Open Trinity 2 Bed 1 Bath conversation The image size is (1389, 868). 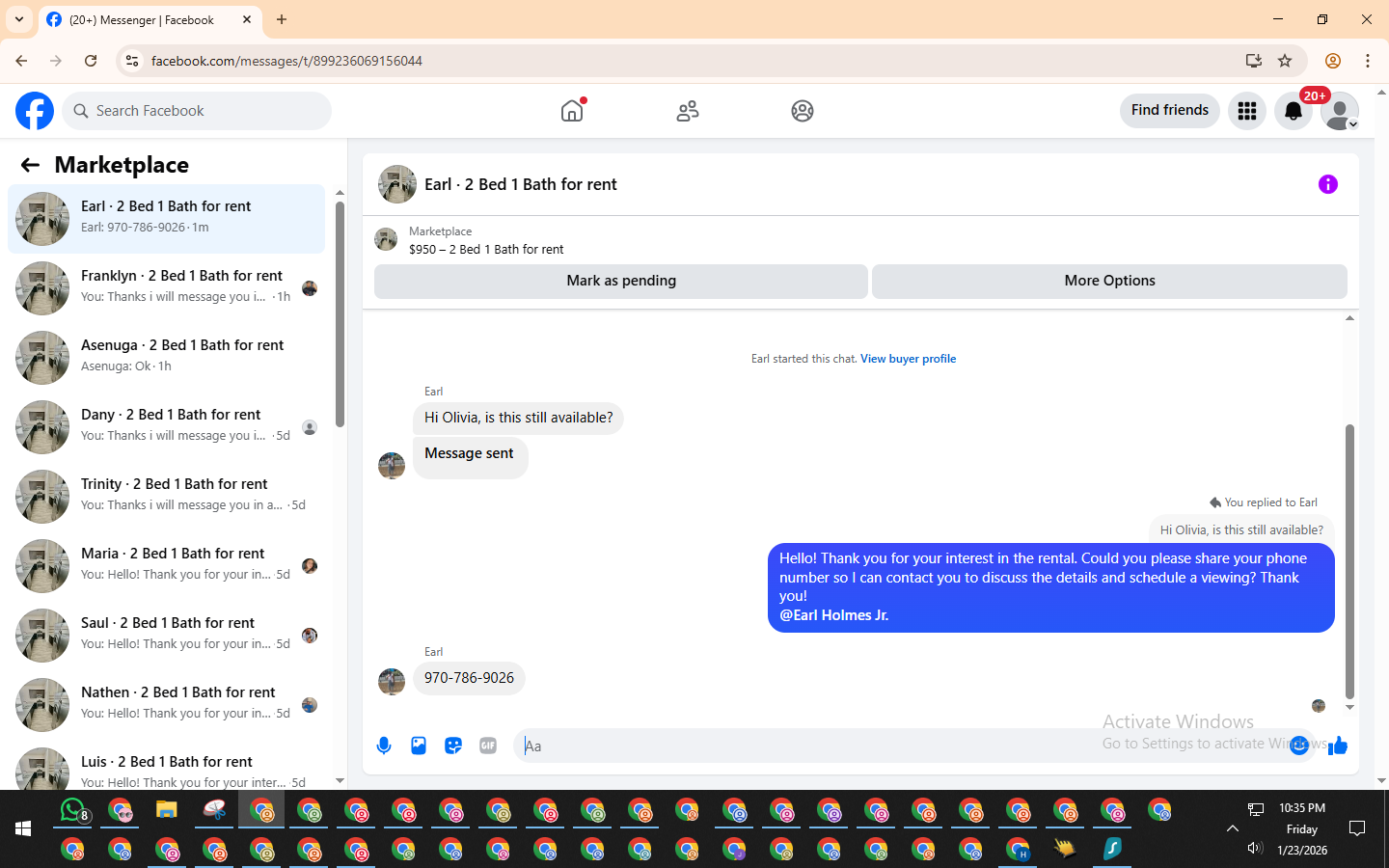pos(166,497)
